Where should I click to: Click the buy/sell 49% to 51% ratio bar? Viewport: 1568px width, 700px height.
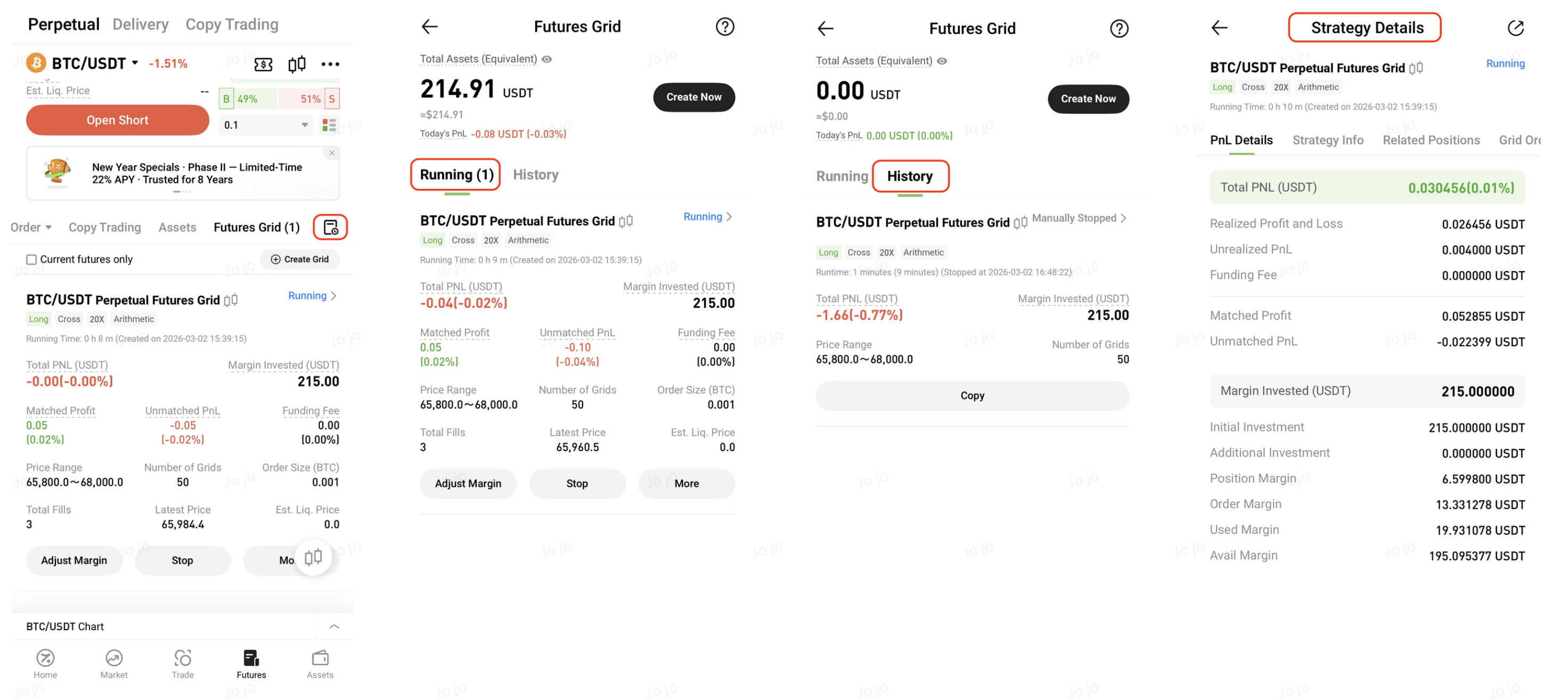click(278, 99)
